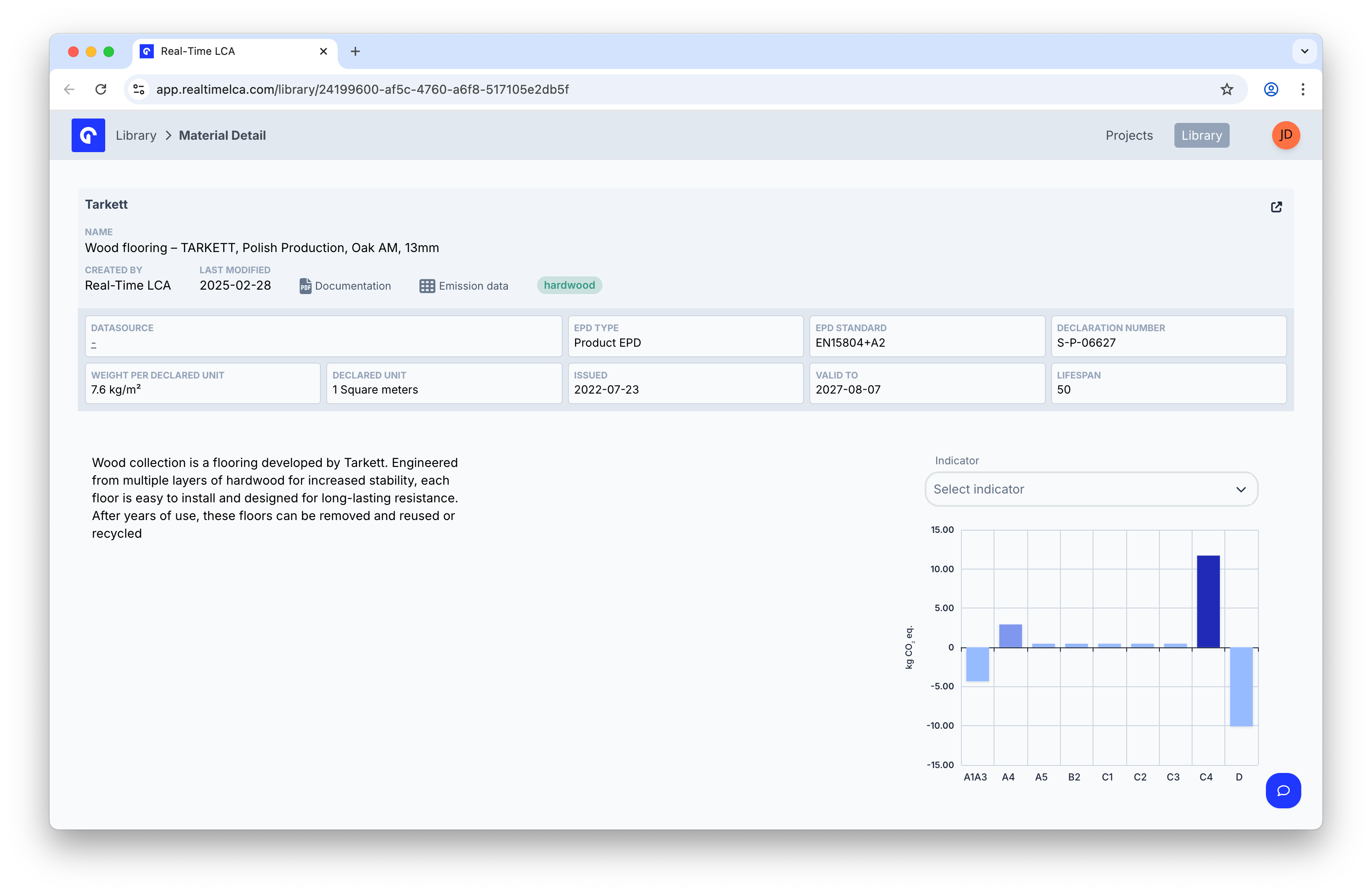Click the created by value Real-Time LCA
Image resolution: width=1372 pixels, height=895 pixels.
[128, 286]
